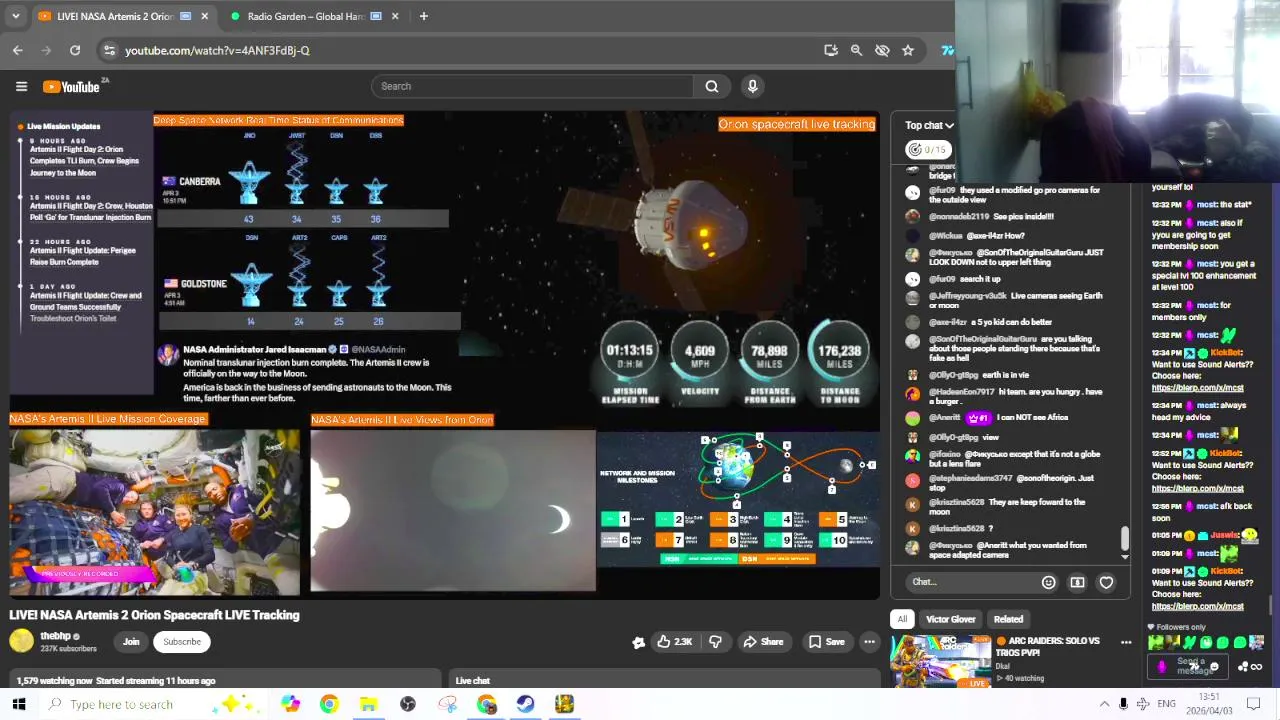The height and width of the screenshot is (720, 1280).
Task: Click the YouTube search input field
Action: (532, 86)
